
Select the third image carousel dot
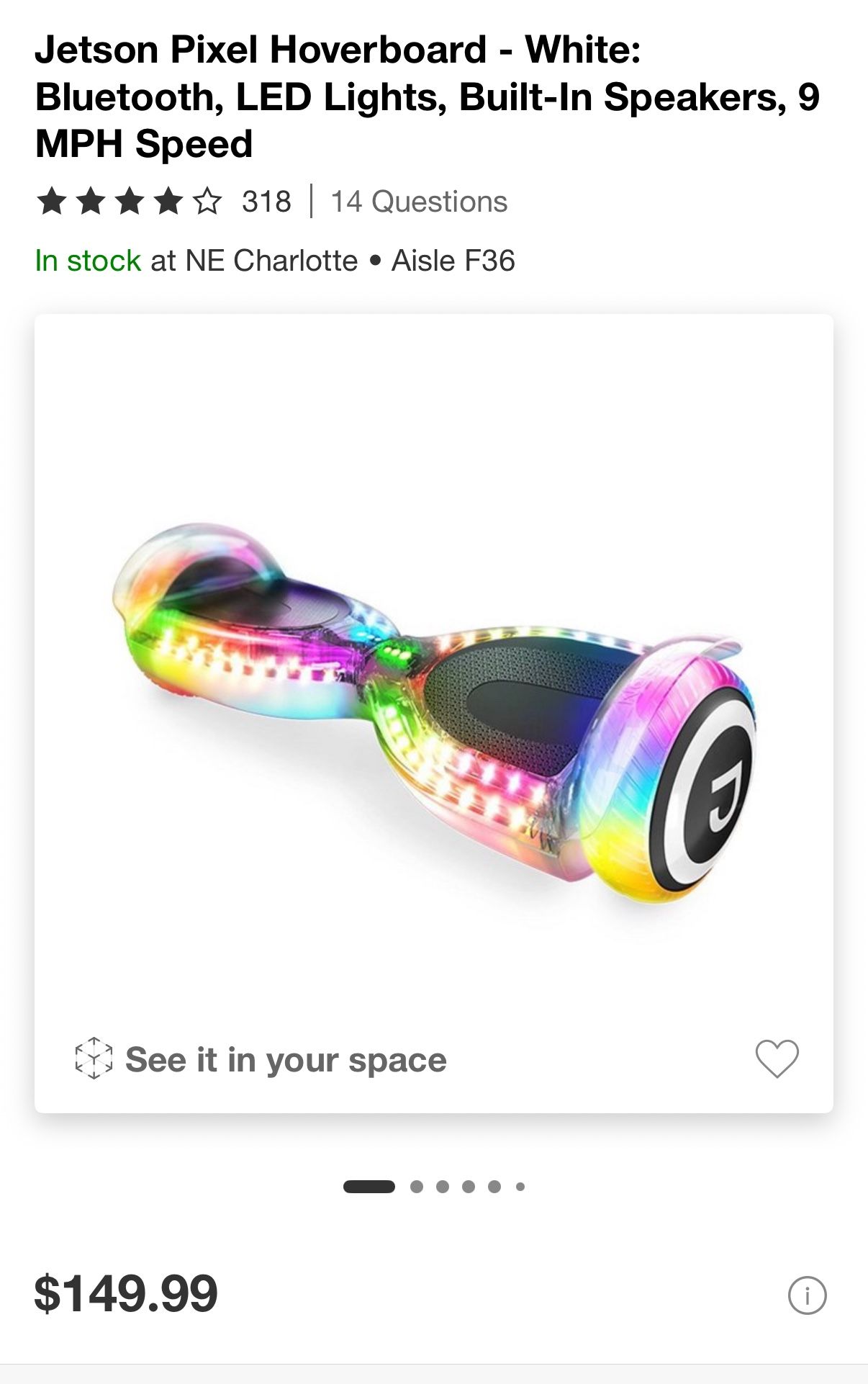[443, 1187]
